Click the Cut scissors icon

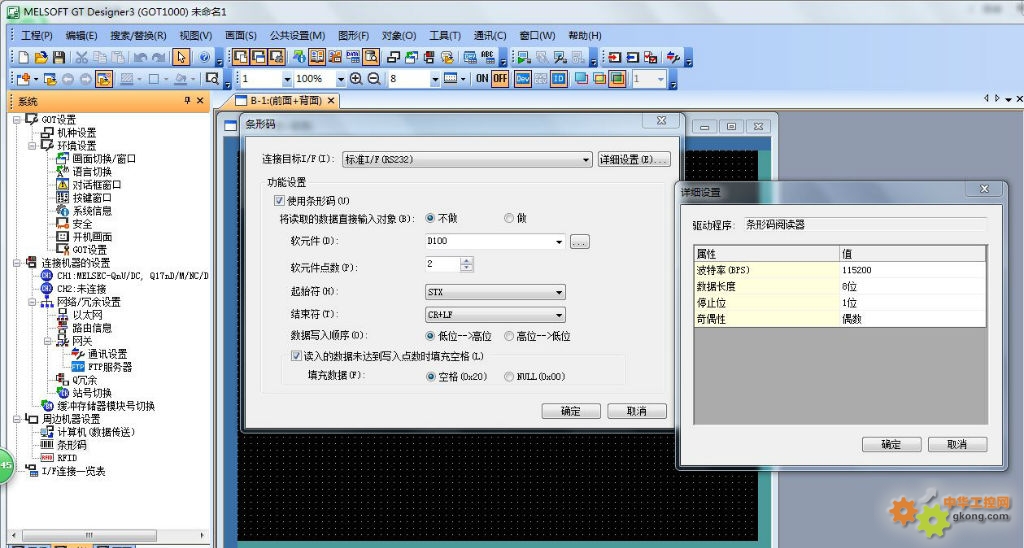click(82, 57)
